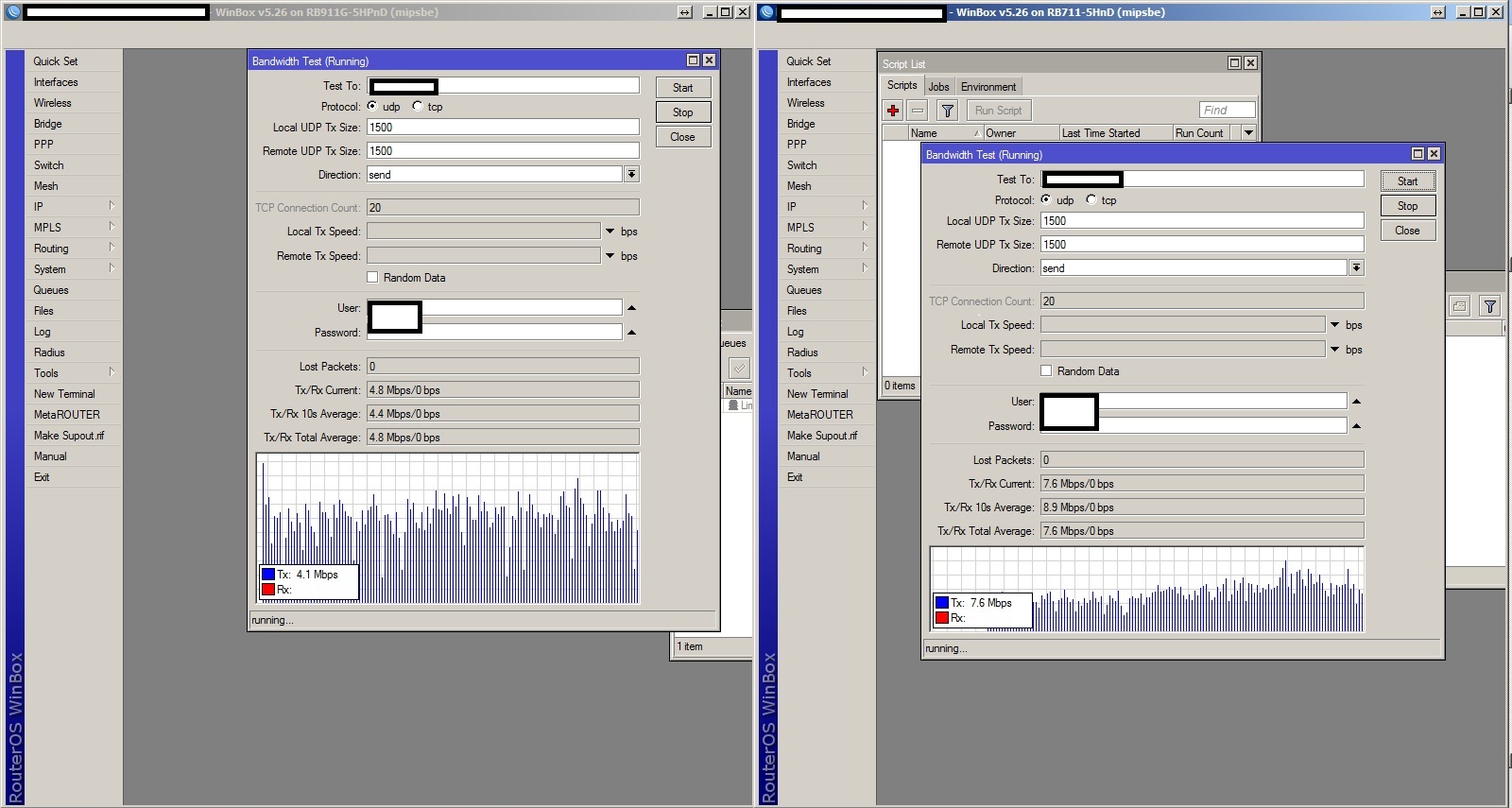Click the WinBox globe icon in right titlebar
This screenshot has width=1512, height=808.
pos(767,12)
